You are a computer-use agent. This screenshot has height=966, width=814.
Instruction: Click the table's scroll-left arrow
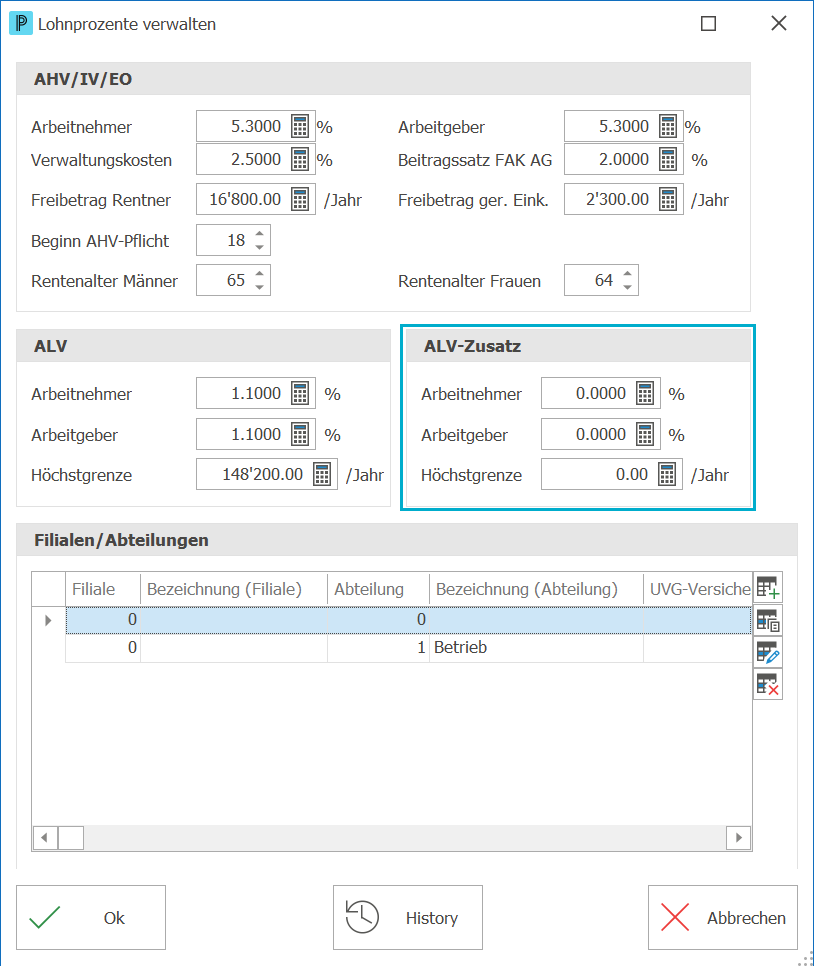pyautogui.click(x=44, y=838)
